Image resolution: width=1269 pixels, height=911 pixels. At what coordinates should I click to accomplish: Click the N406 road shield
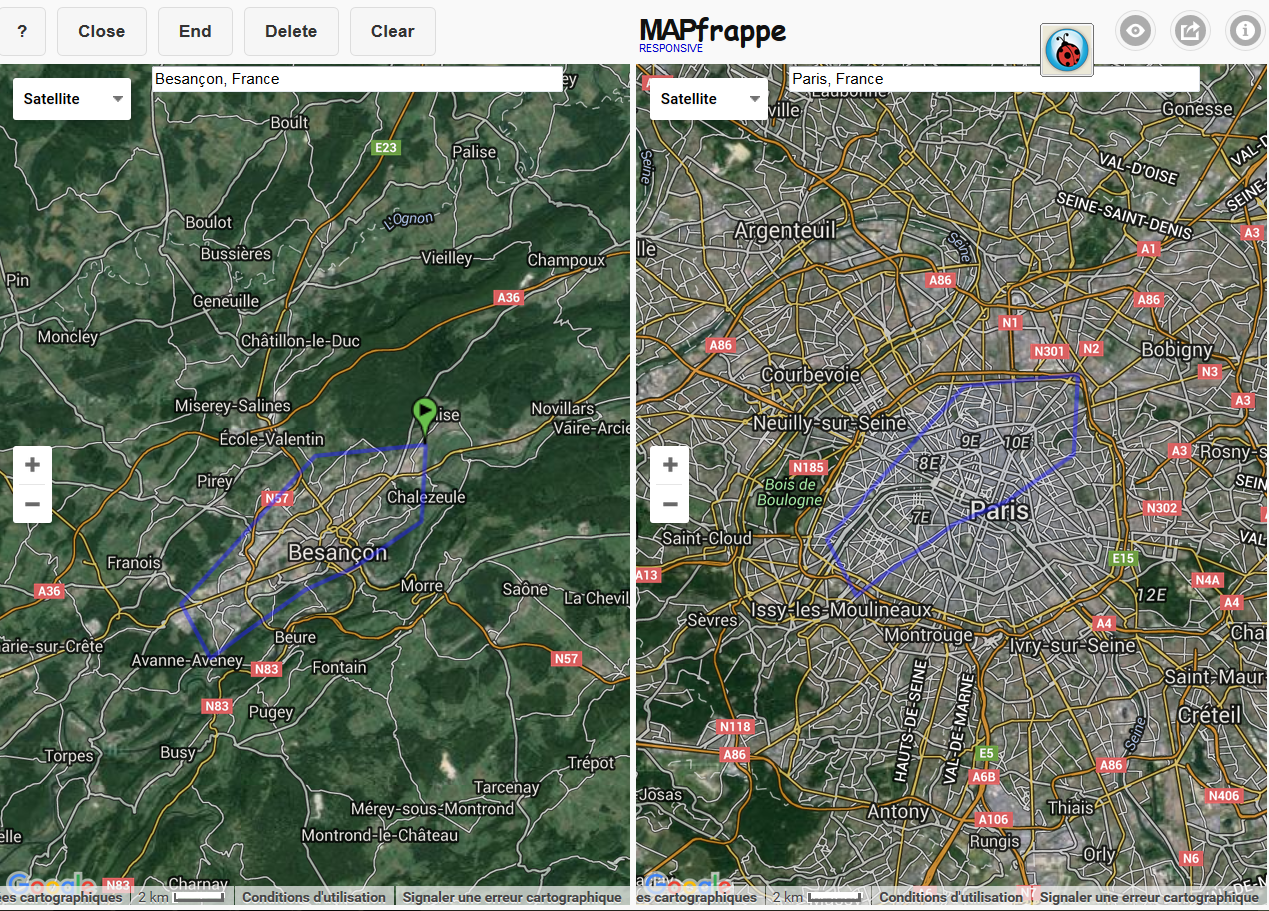click(x=1224, y=796)
